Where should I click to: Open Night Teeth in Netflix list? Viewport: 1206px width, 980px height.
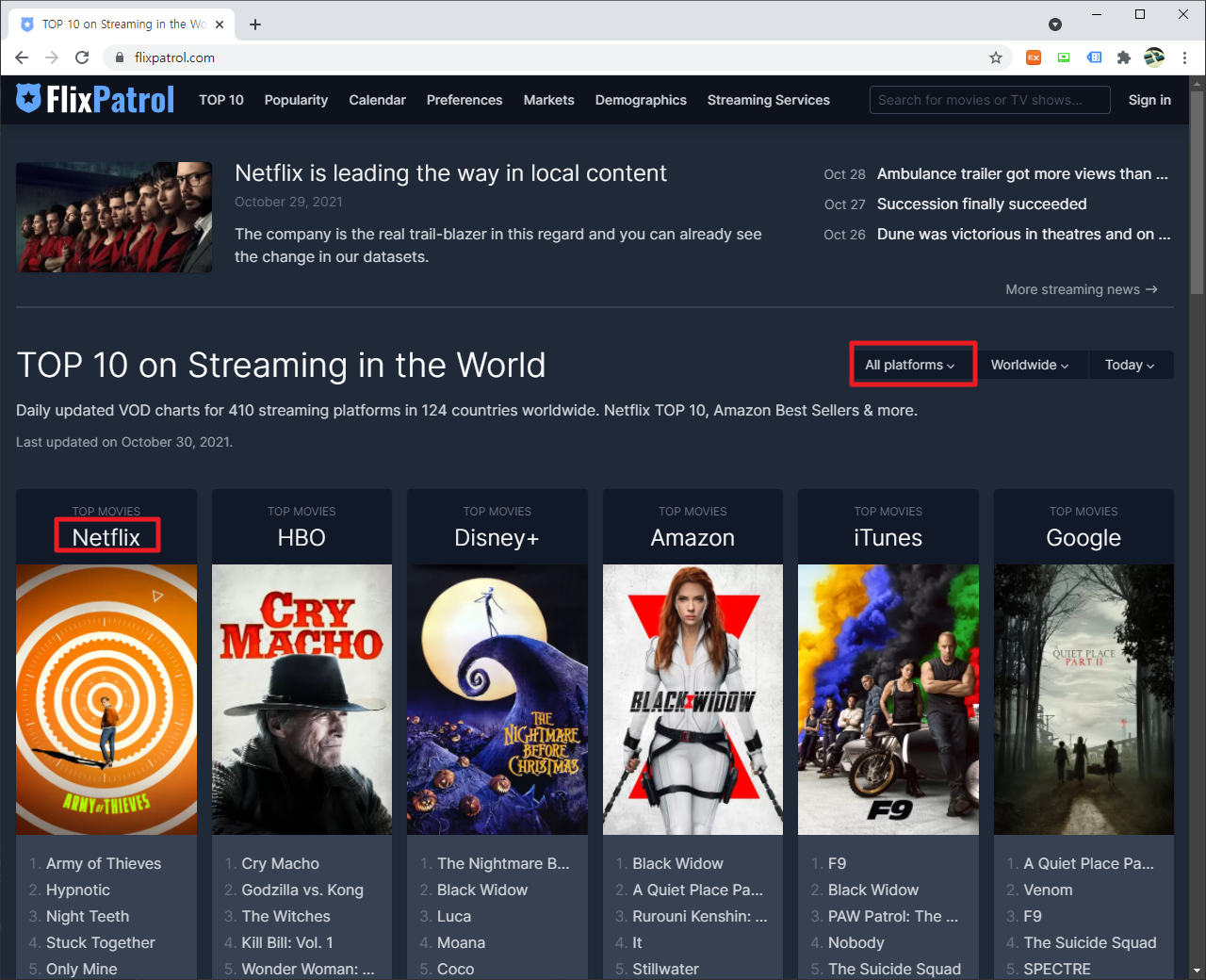click(x=88, y=917)
